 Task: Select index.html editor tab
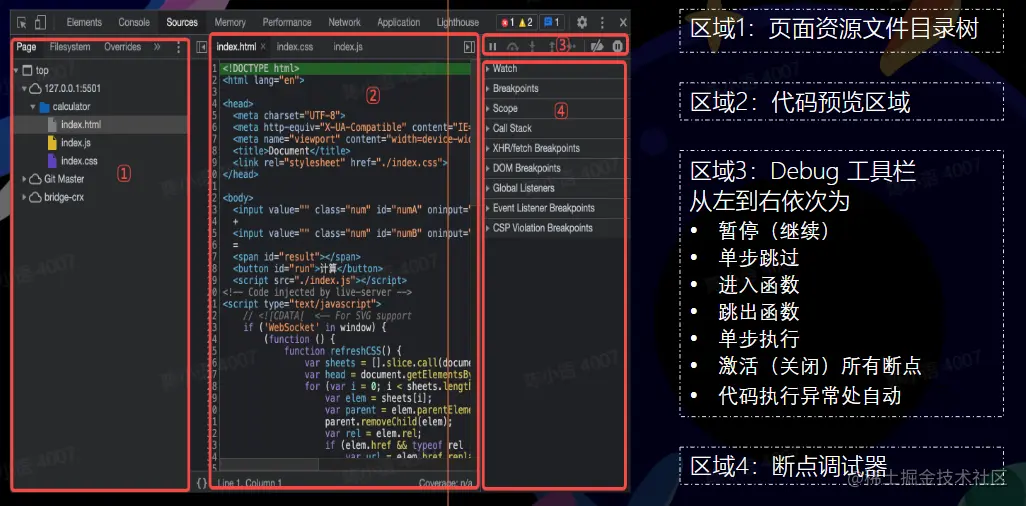tap(236, 47)
